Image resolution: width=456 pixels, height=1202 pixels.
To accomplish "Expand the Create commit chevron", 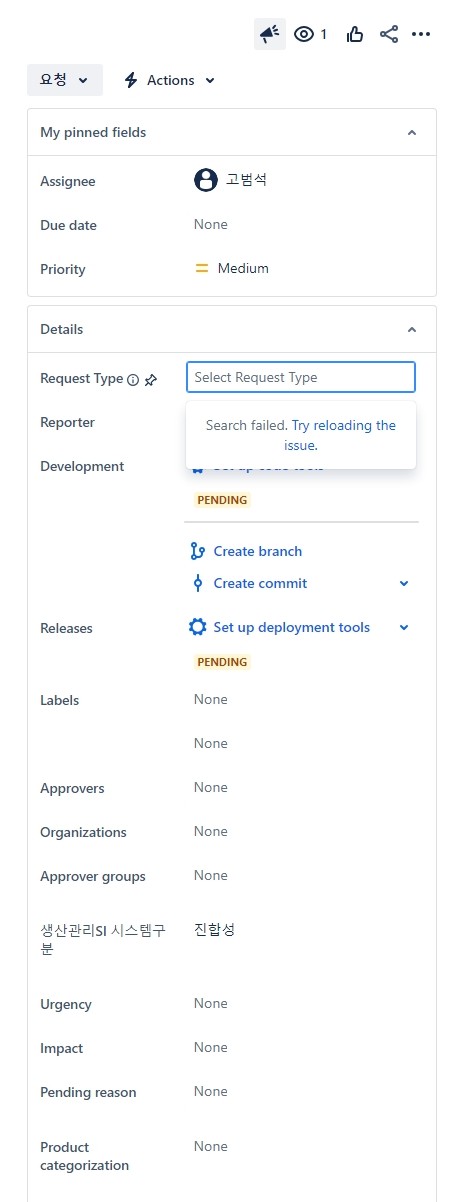I will click(404, 583).
